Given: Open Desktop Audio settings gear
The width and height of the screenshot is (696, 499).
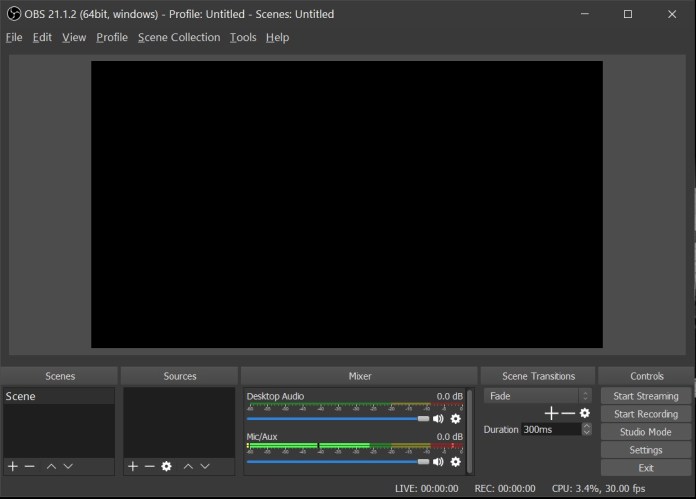Looking at the screenshot, I should (456, 419).
